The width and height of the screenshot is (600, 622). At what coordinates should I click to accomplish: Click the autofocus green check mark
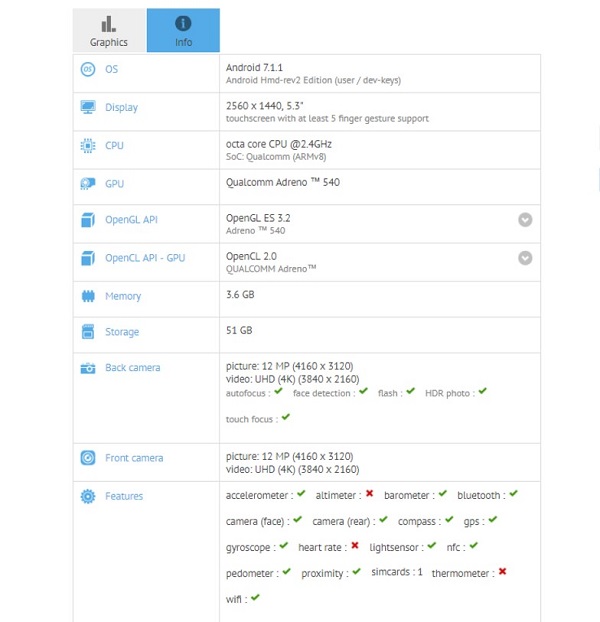[x=278, y=391]
